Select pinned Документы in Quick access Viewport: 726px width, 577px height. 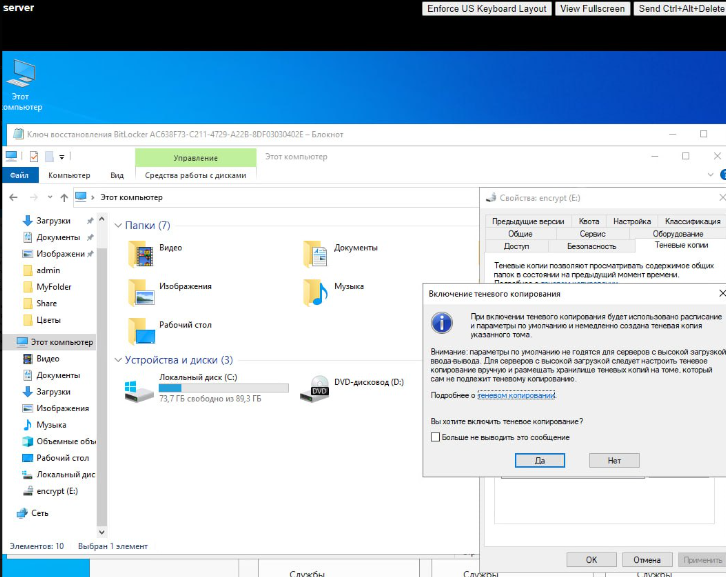point(58,237)
